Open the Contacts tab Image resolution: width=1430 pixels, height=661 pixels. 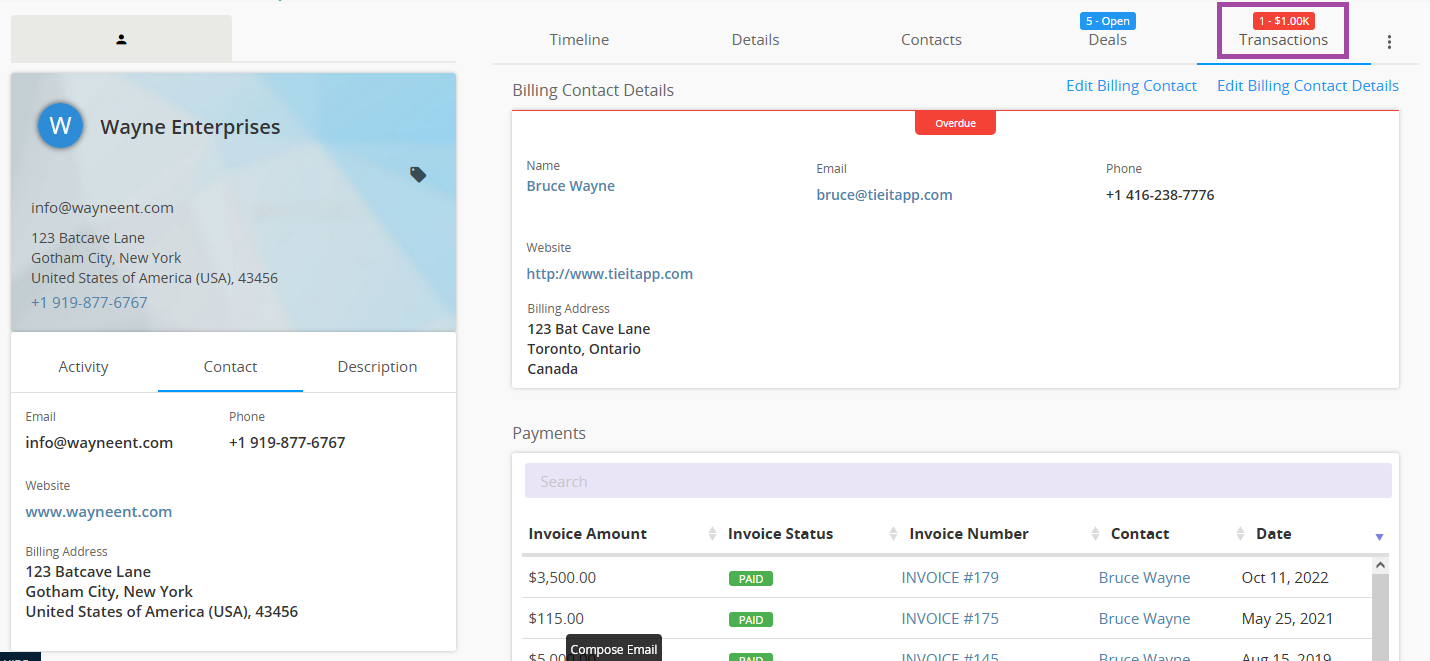tap(931, 40)
